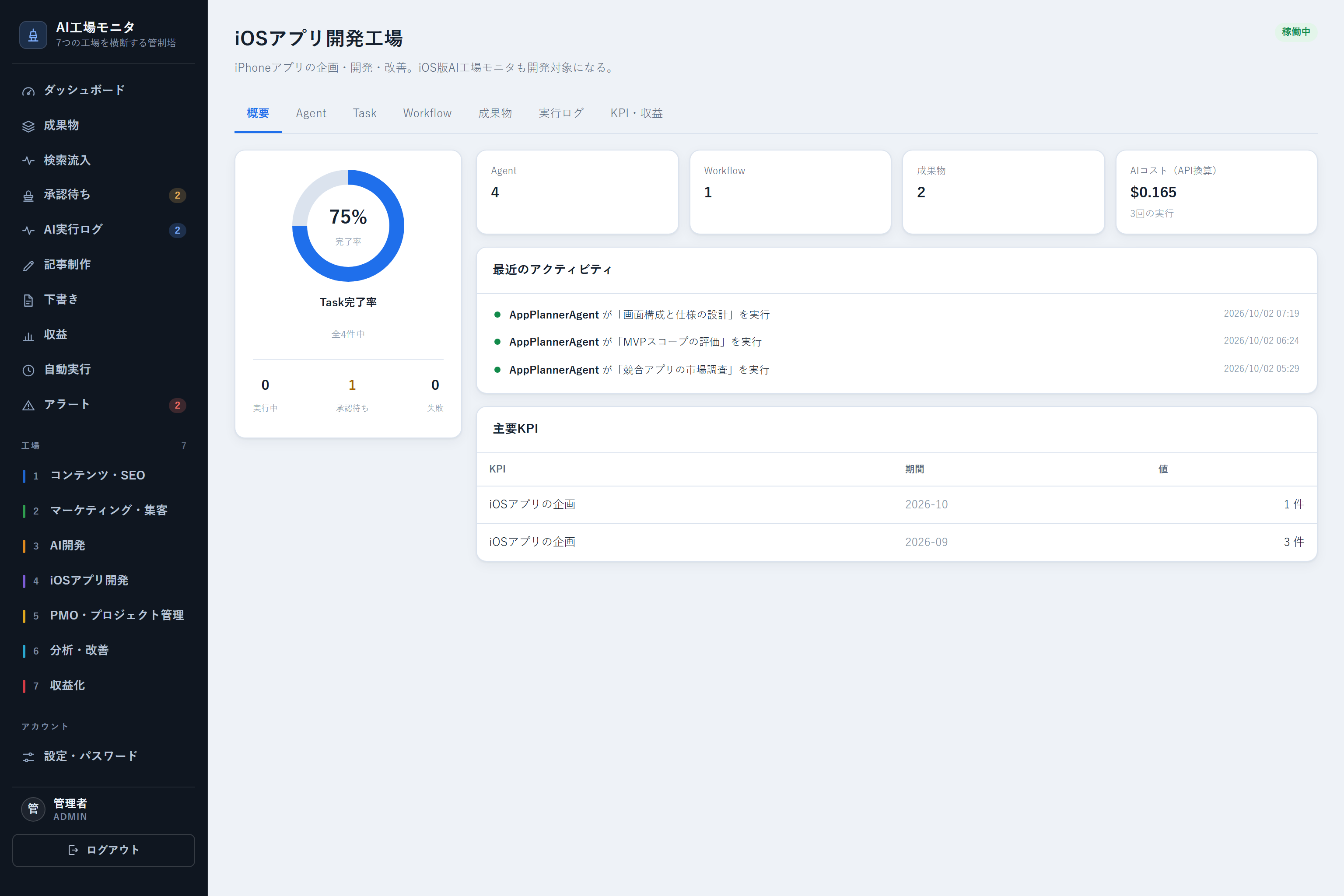The image size is (1344, 896).
Task: Click the 成果物 layers icon in sidebar
Action: pos(28,126)
